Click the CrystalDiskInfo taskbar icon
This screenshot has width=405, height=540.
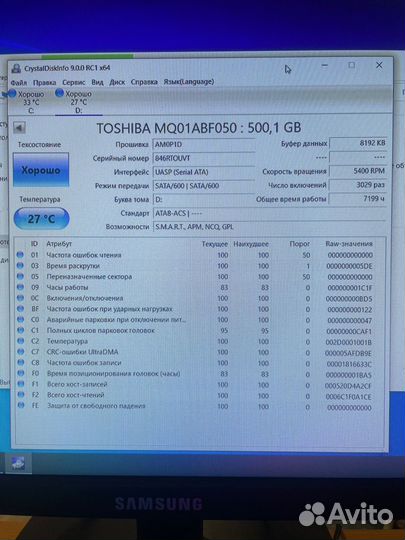(18, 464)
